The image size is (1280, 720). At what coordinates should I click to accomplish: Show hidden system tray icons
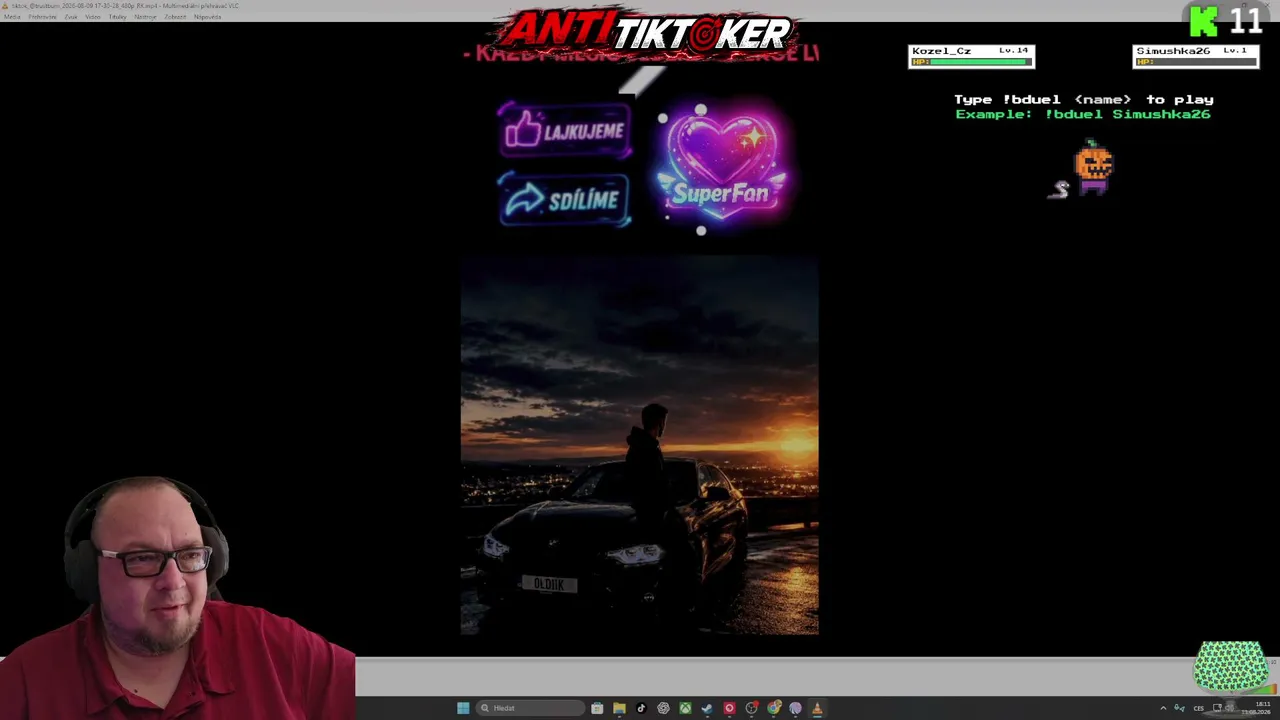(1163, 708)
